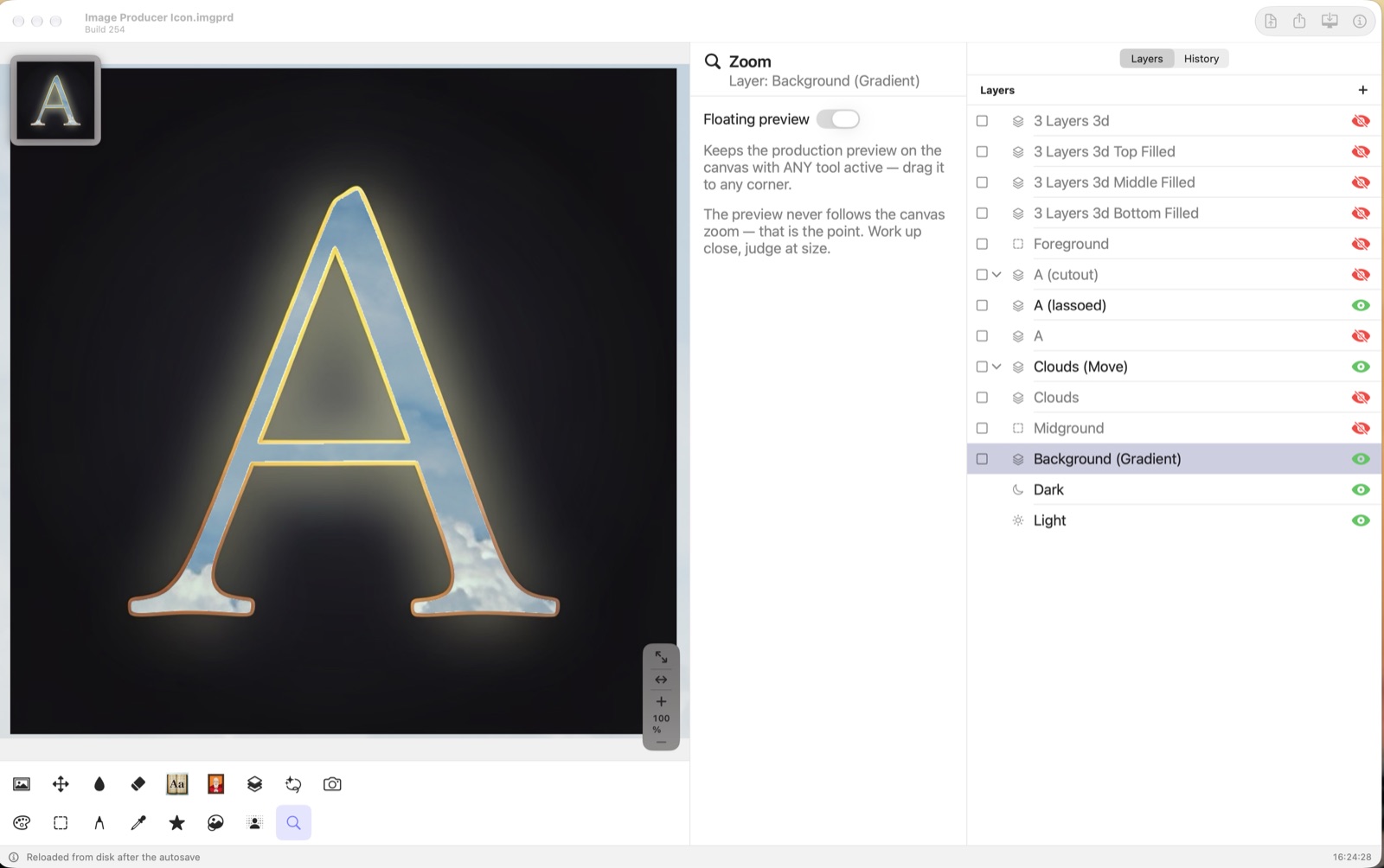Zoom out with the canvas minus button

point(661,742)
